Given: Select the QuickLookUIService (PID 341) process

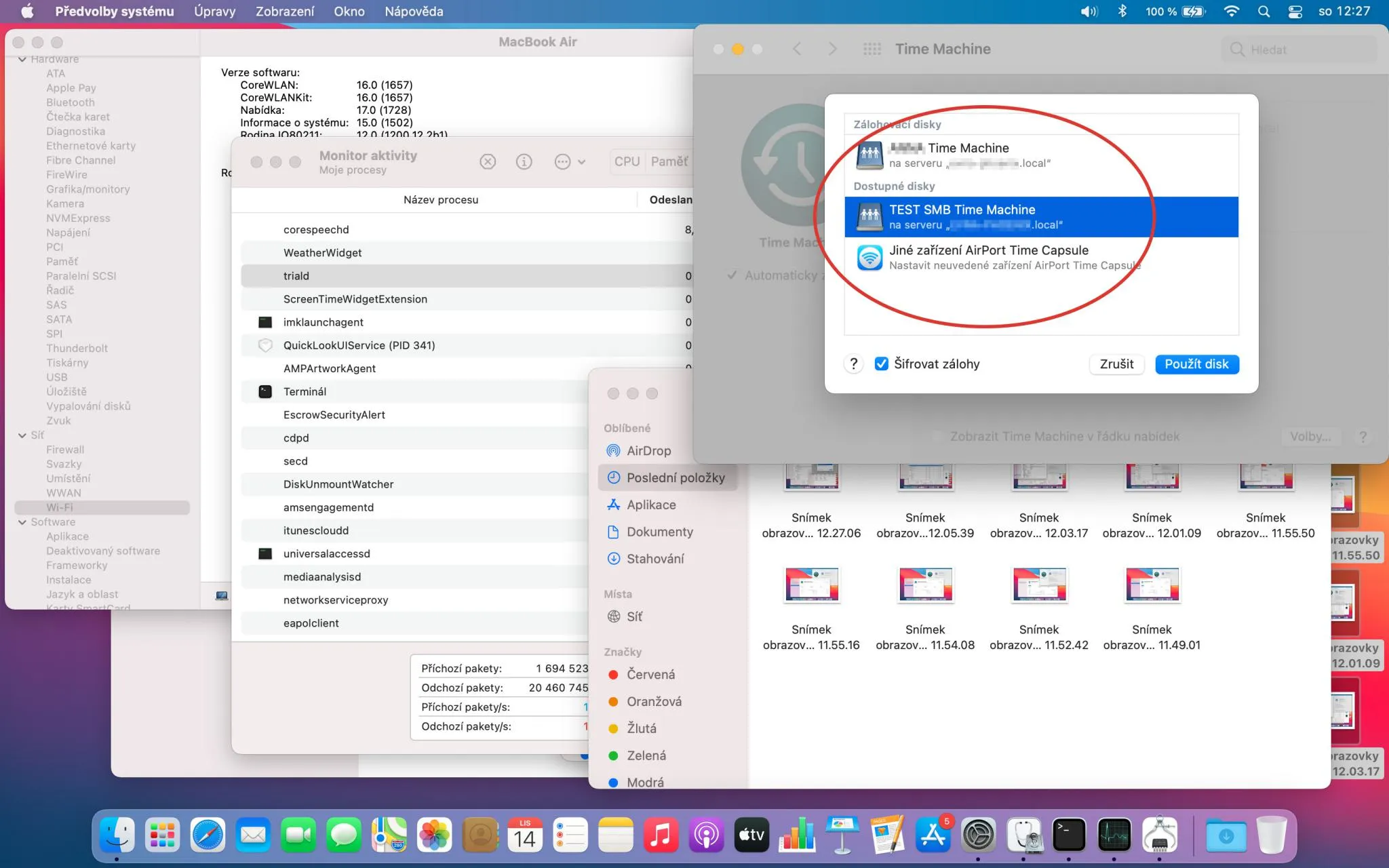Looking at the screenshot, I should pyautogui.click(x=467, y=345).
